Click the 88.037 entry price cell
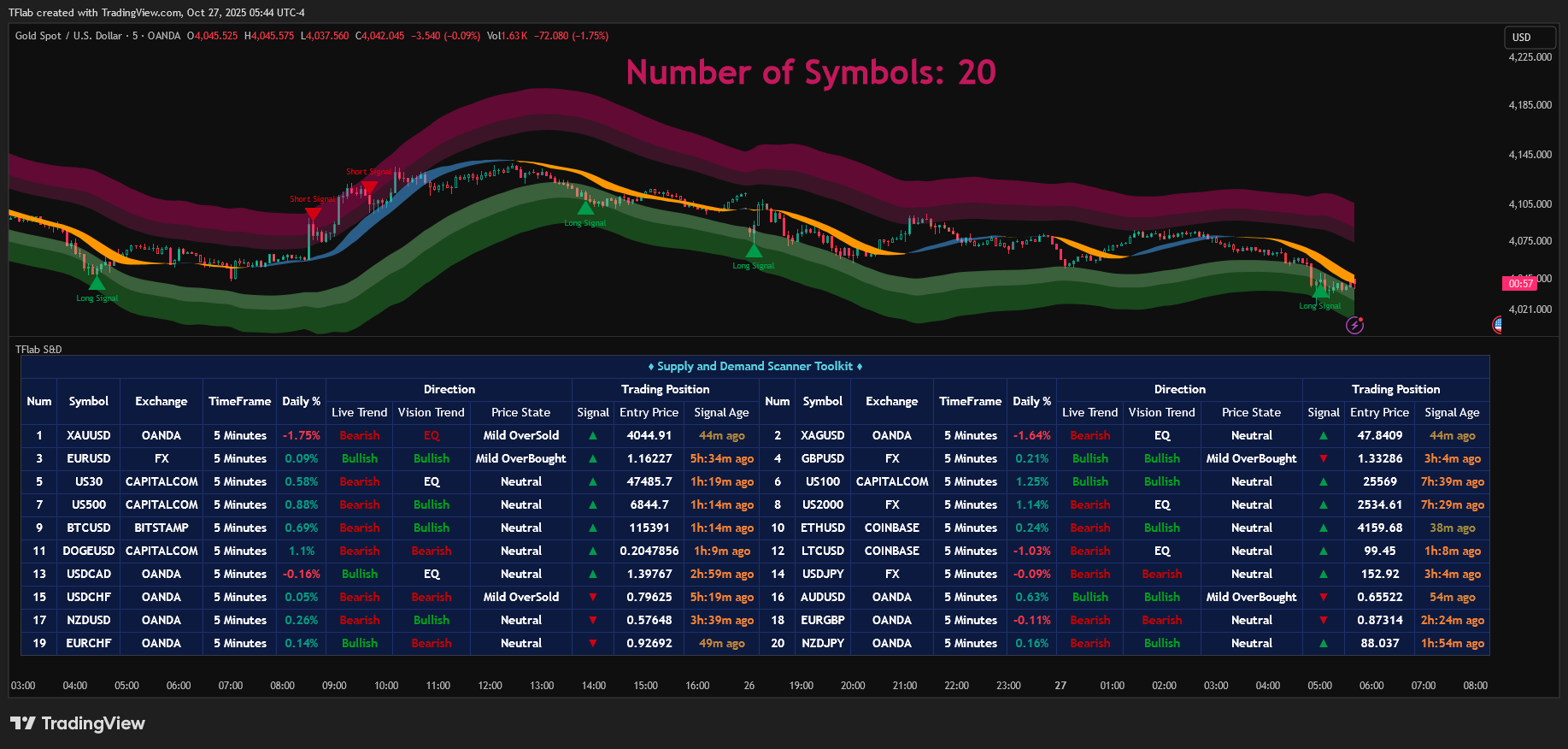The width and height of the screenshot is (1568, 749). [1380, 643]
